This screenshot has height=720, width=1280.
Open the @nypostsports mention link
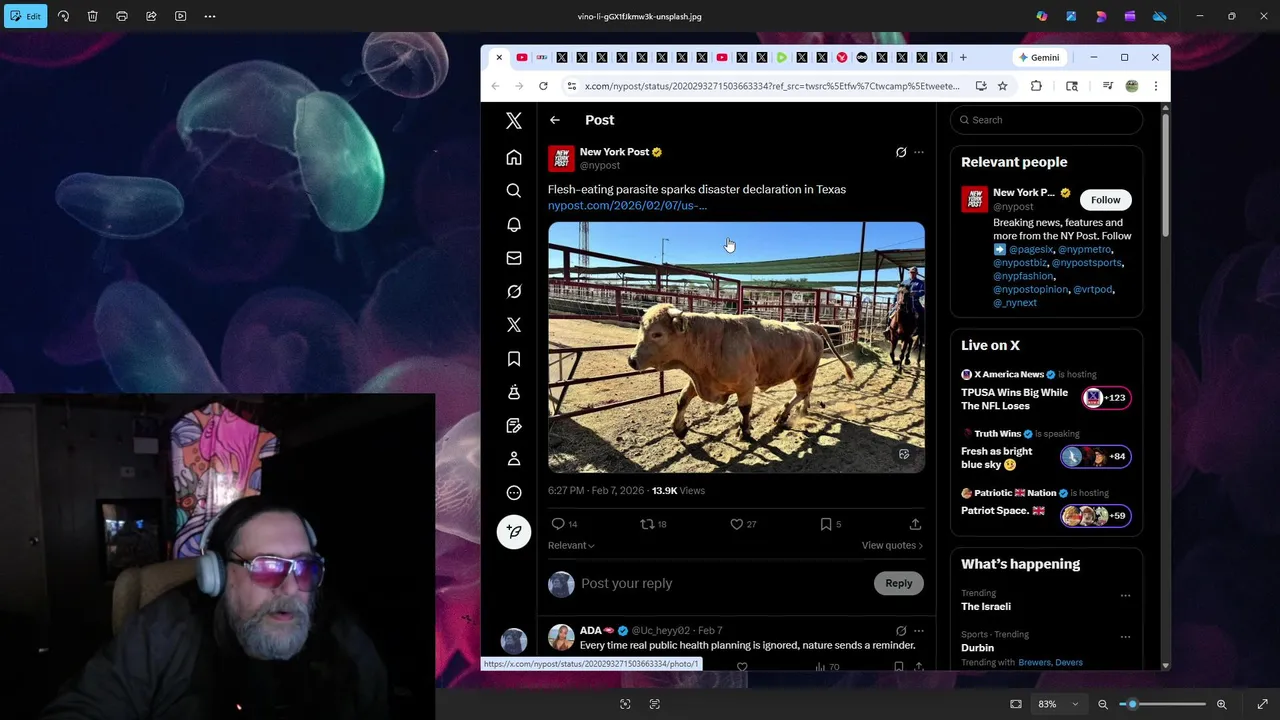[1086, 262]
